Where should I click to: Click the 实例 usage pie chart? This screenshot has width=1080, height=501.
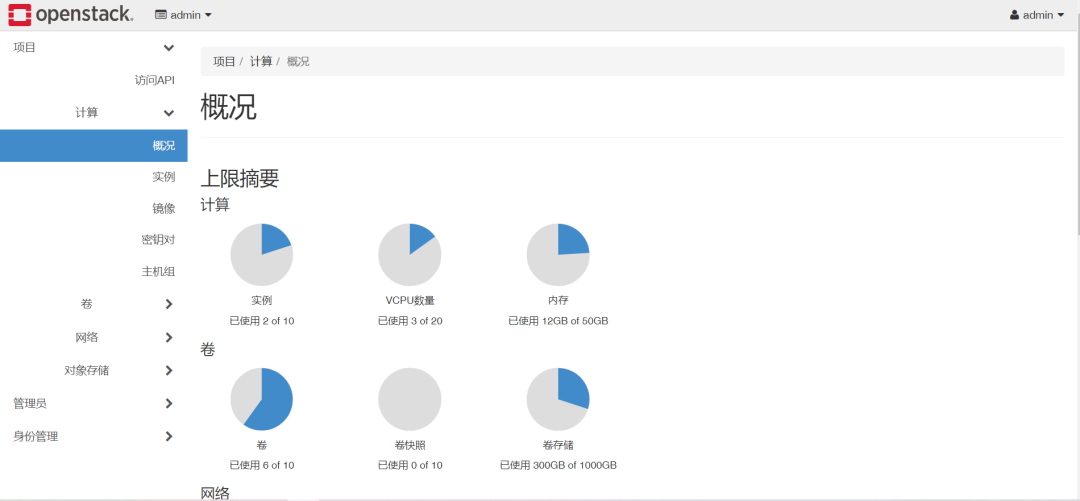pyautogui.click(x=261, y=254)
